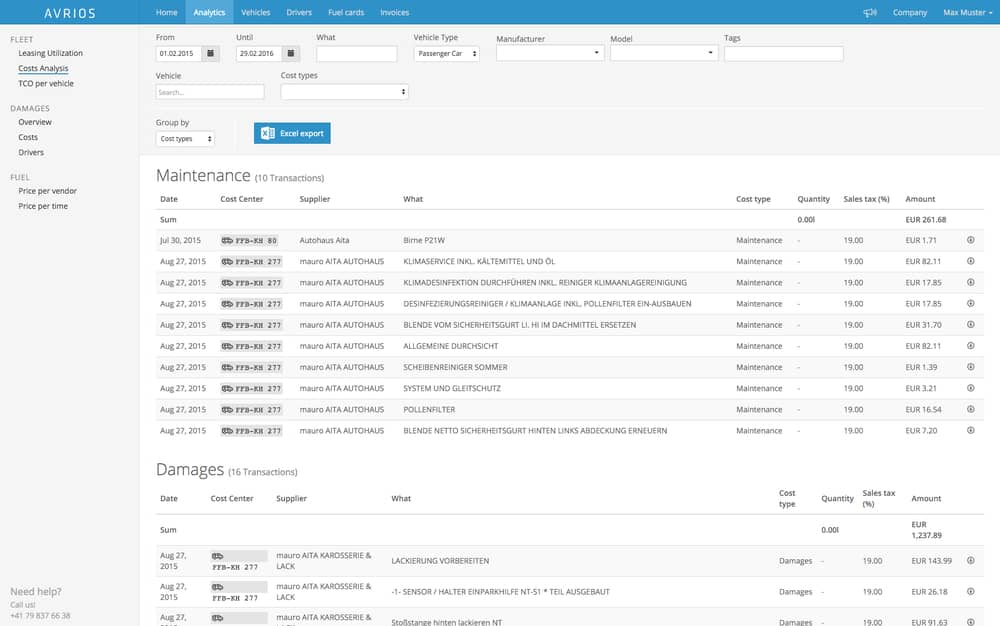
Task: Open the Vehicle Type dropdown
Action: point(446,54)
